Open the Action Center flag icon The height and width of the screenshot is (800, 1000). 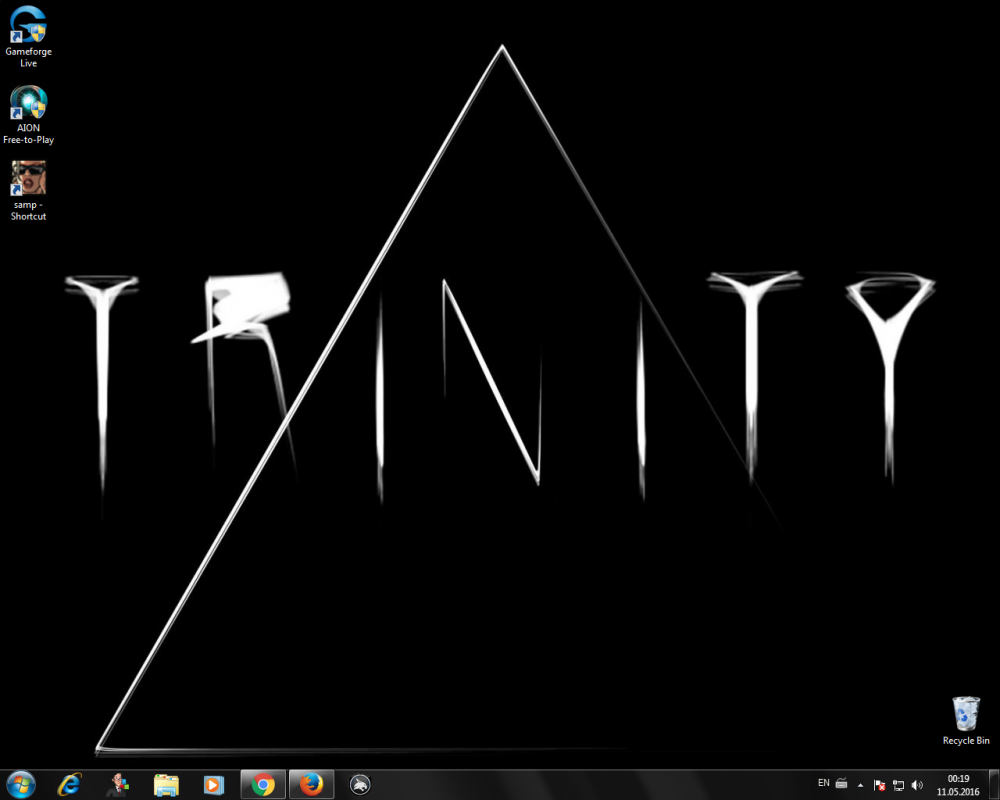(879, 785)
